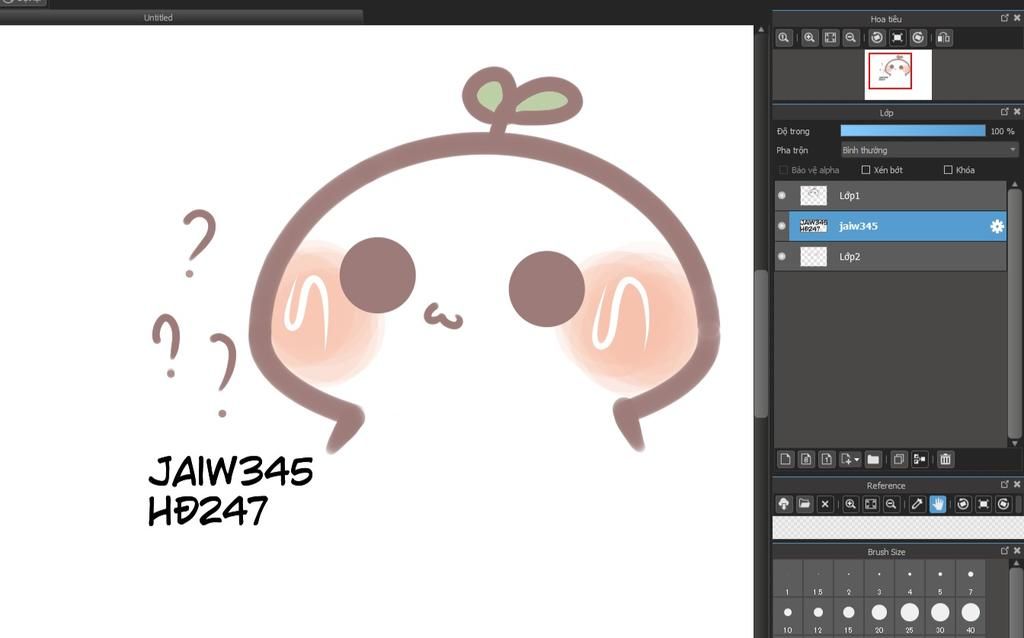Screen dimensions: 1024x638
Task: Close the Reference panel
Action: coord(1017,485)
